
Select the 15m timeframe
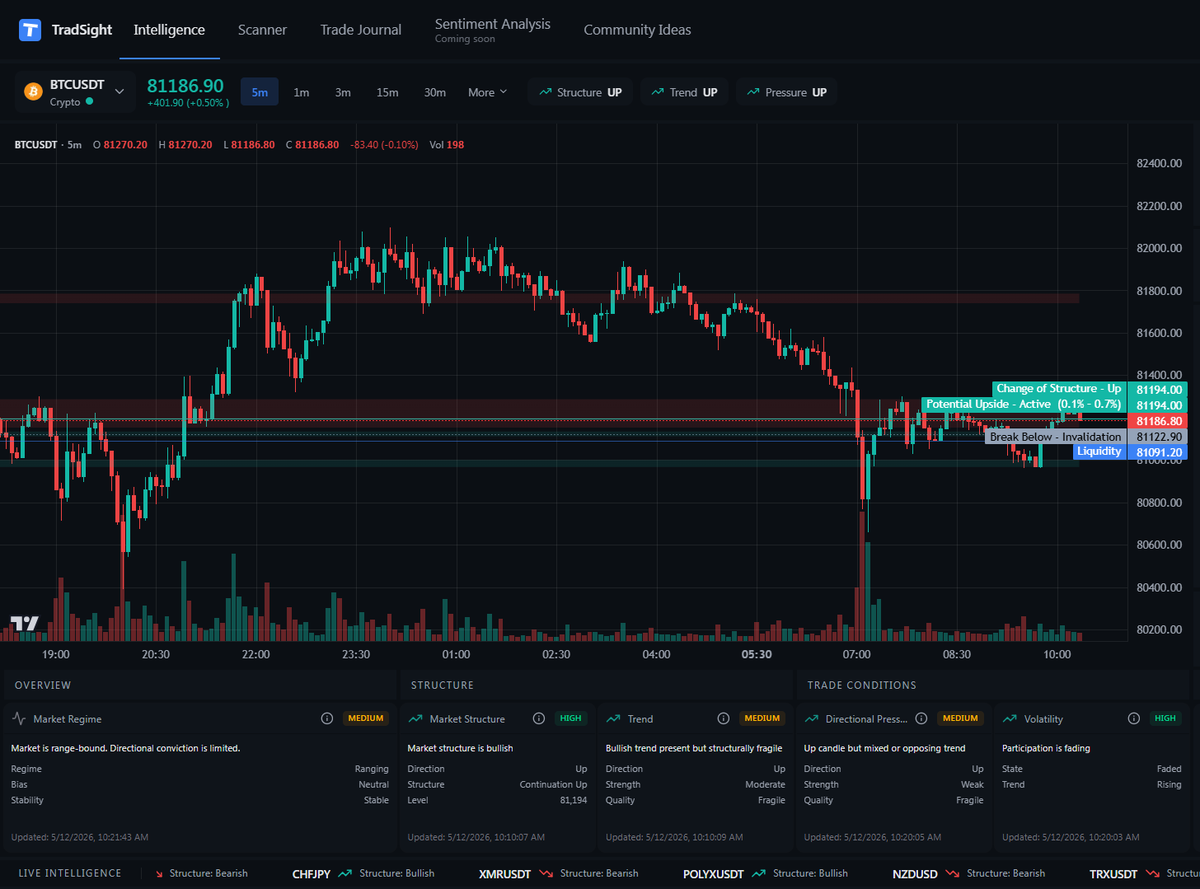tap(388, 92)
